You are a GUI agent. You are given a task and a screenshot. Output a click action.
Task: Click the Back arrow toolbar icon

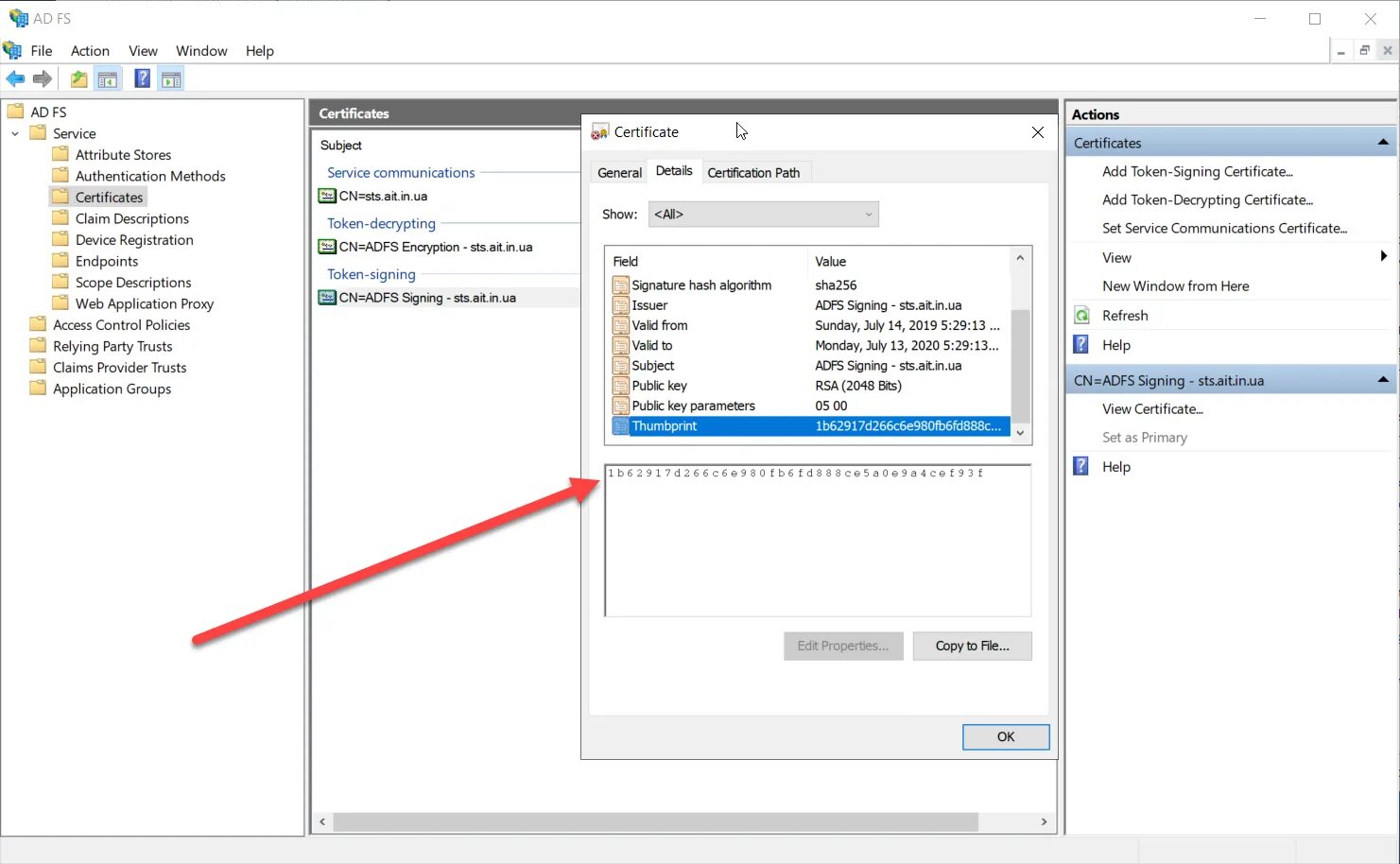coord(15,79)
